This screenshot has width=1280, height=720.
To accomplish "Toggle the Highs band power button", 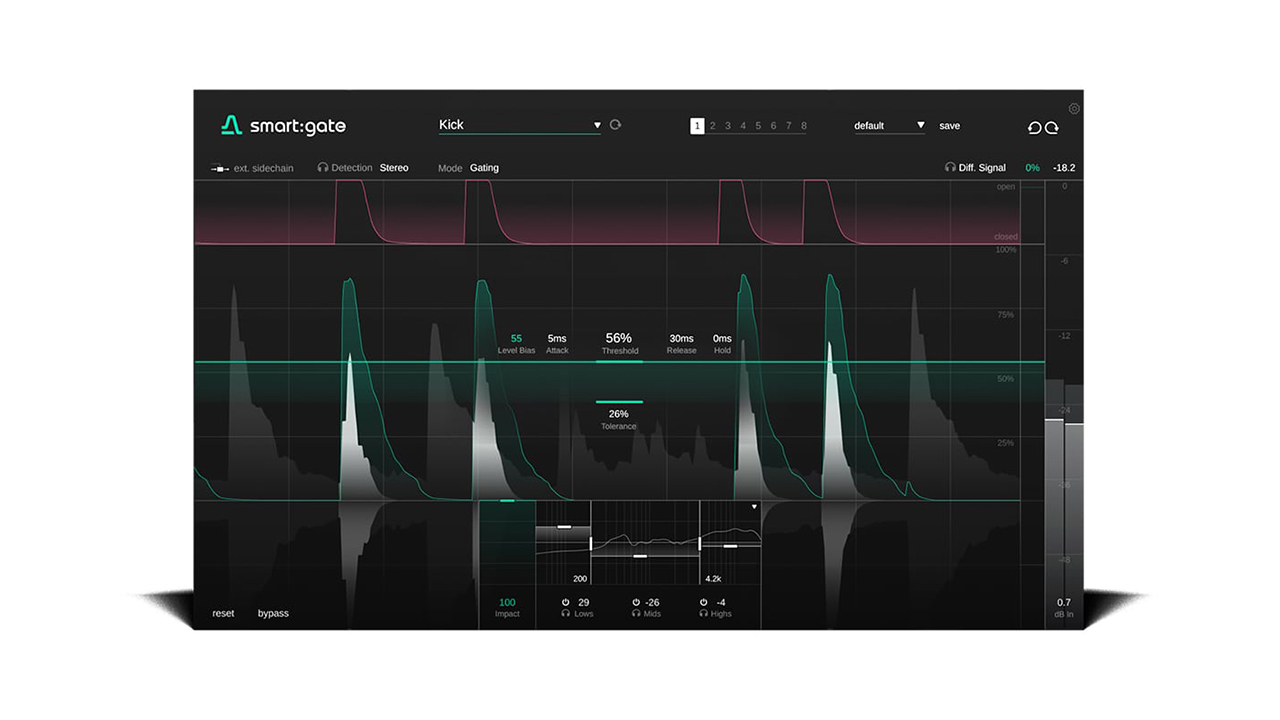I will [x=703, y=603].
